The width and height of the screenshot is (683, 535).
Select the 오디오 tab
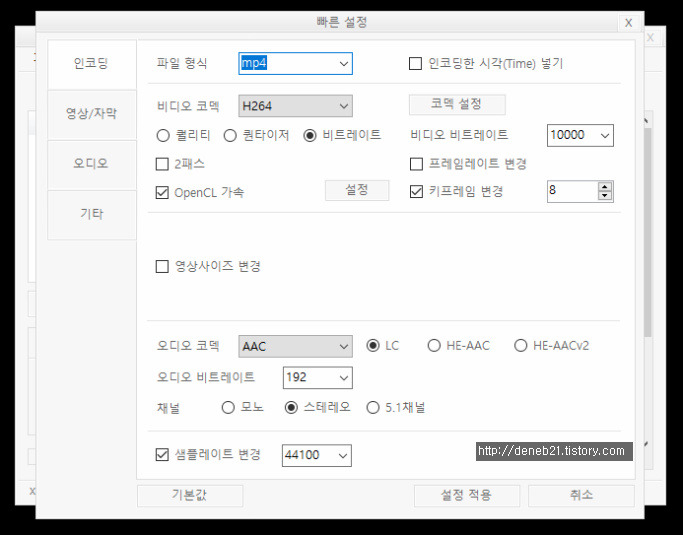pyautogui.click(x=91, y=164)
